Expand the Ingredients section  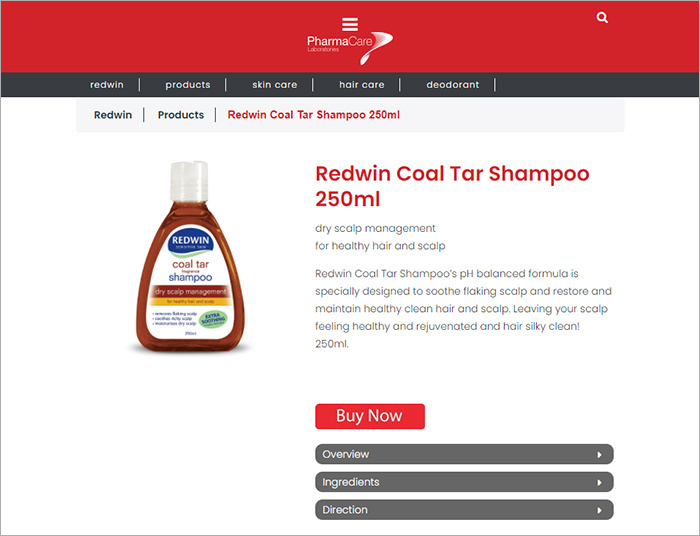pos(464,482)
